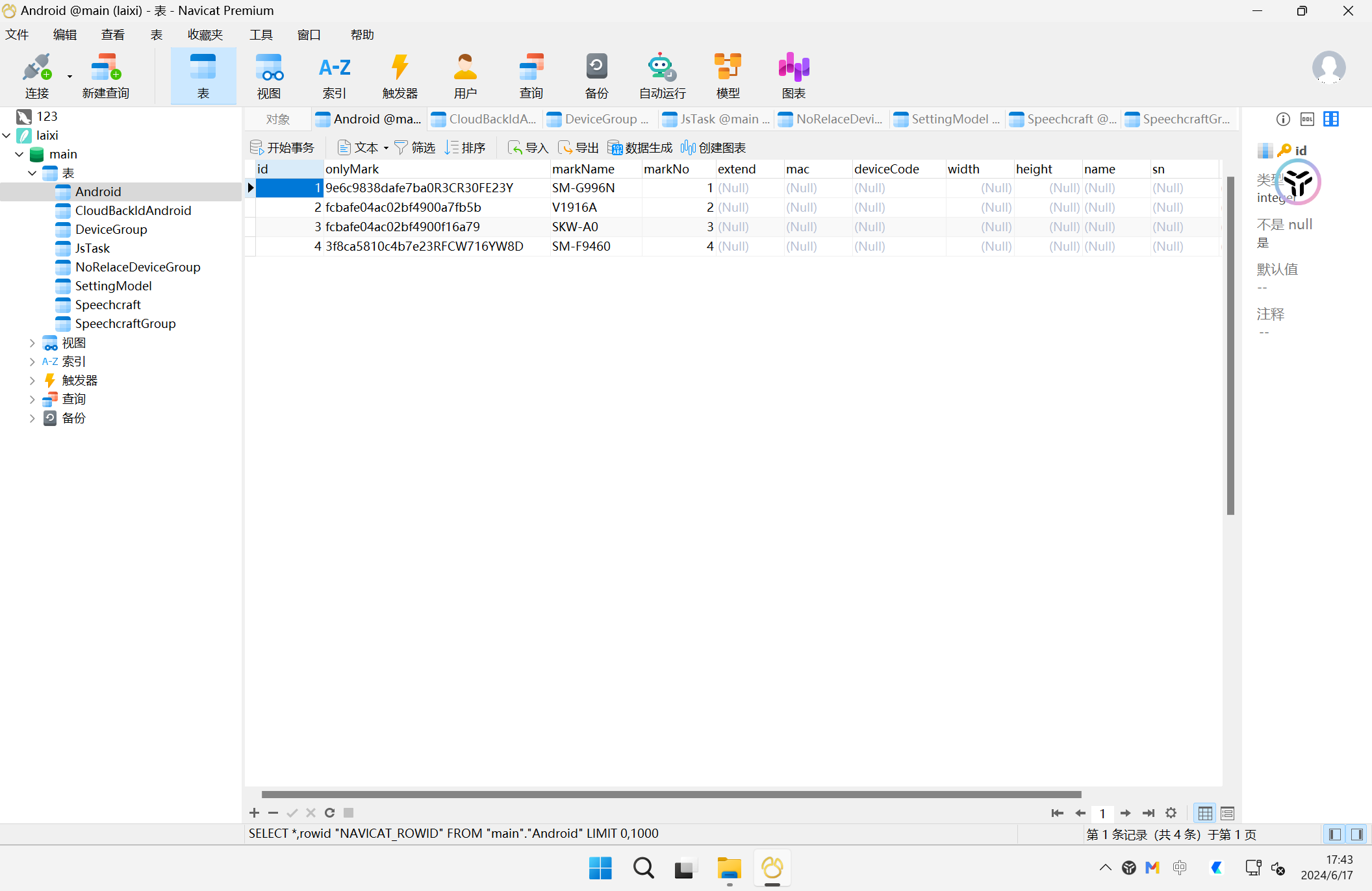Open the Help (帮助) menu
1372x891 pixels.
[362, 34]
